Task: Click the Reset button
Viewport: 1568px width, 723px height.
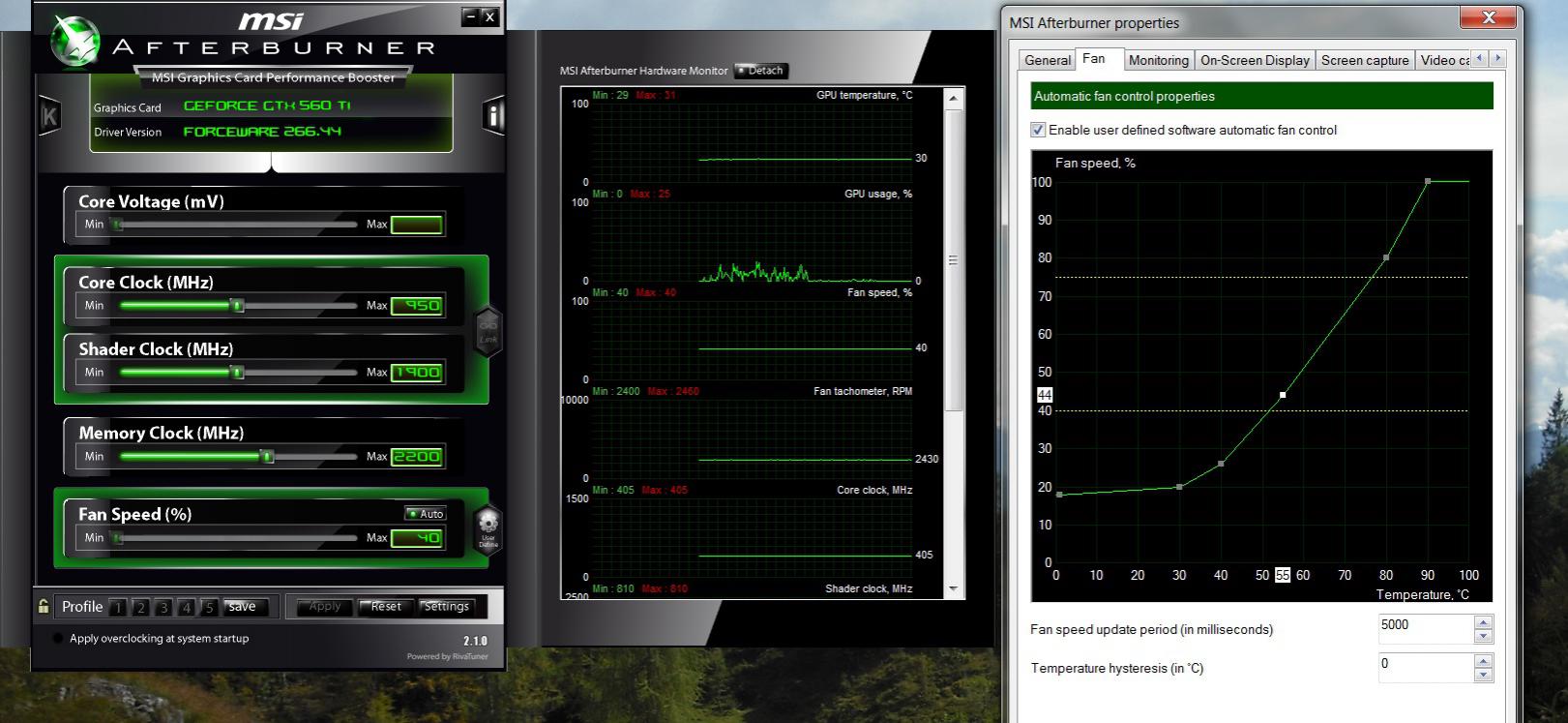Action: tap(386, 607)
